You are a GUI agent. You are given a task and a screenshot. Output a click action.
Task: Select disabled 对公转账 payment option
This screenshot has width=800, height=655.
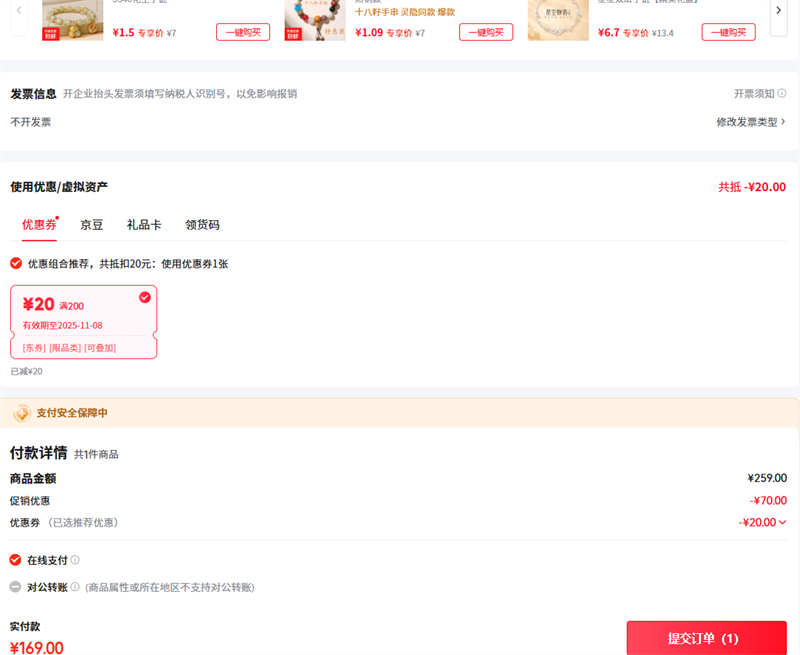click(x=16, y=587)
